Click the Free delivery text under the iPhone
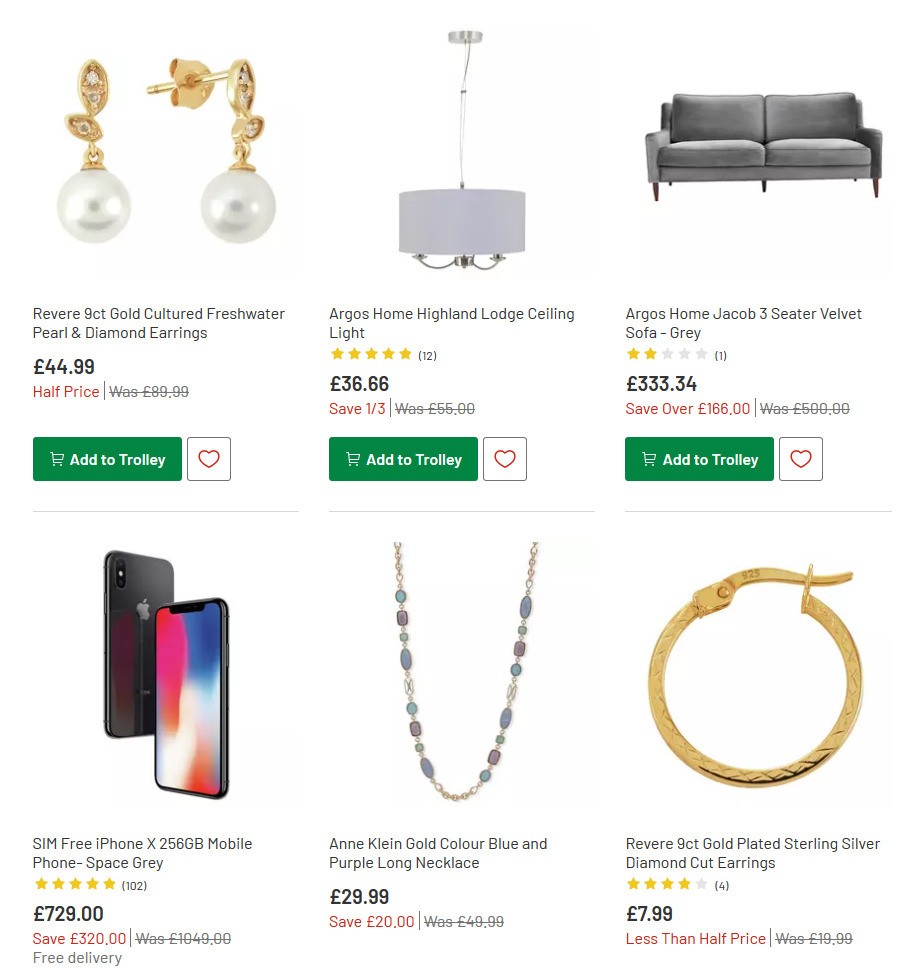The width and height of the screenshot is (906, 968). pyautogui.click(x=77, y=957)
